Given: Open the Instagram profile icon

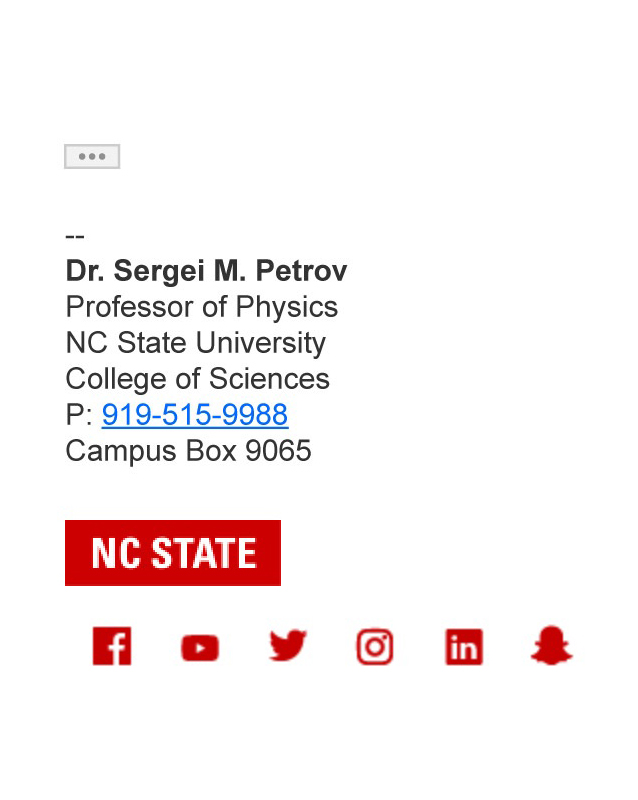Looking at the screenshot, I should [374, 646].
